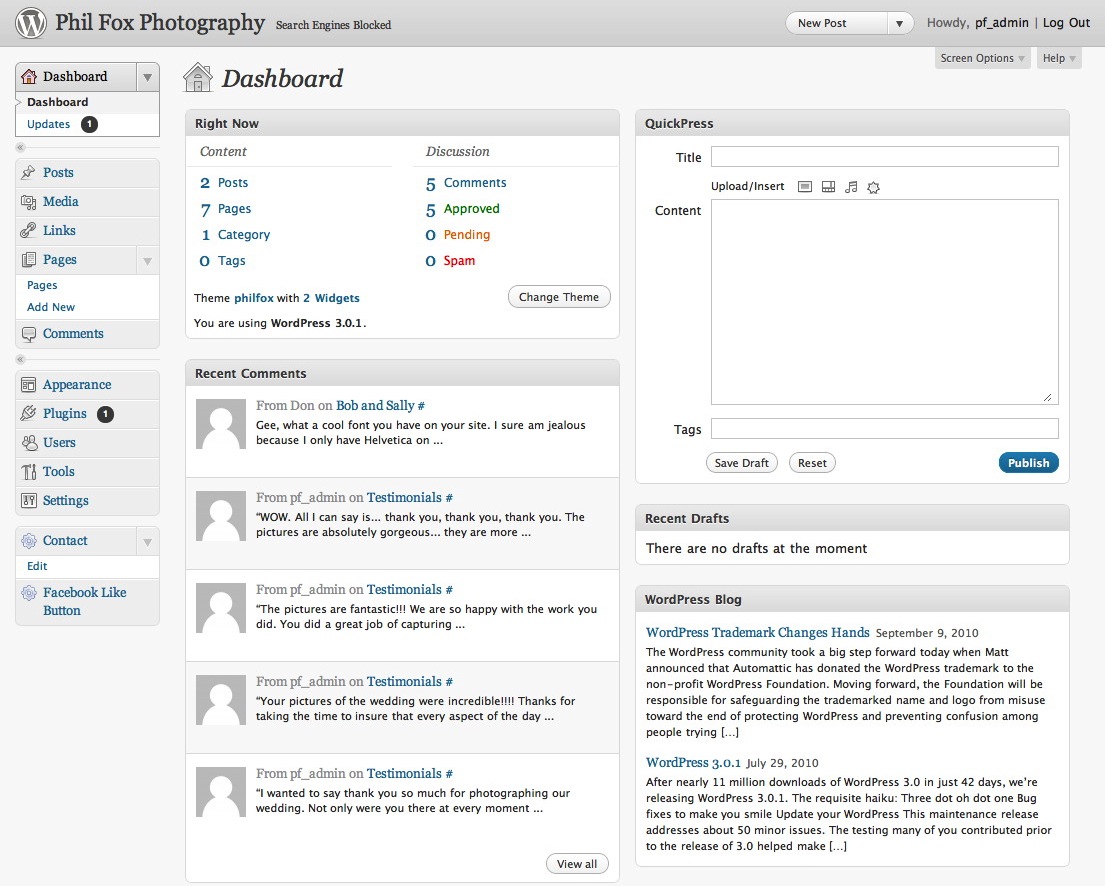
Task: Open Updates in the Dashboard submenu
Action: tap(49, 124)
